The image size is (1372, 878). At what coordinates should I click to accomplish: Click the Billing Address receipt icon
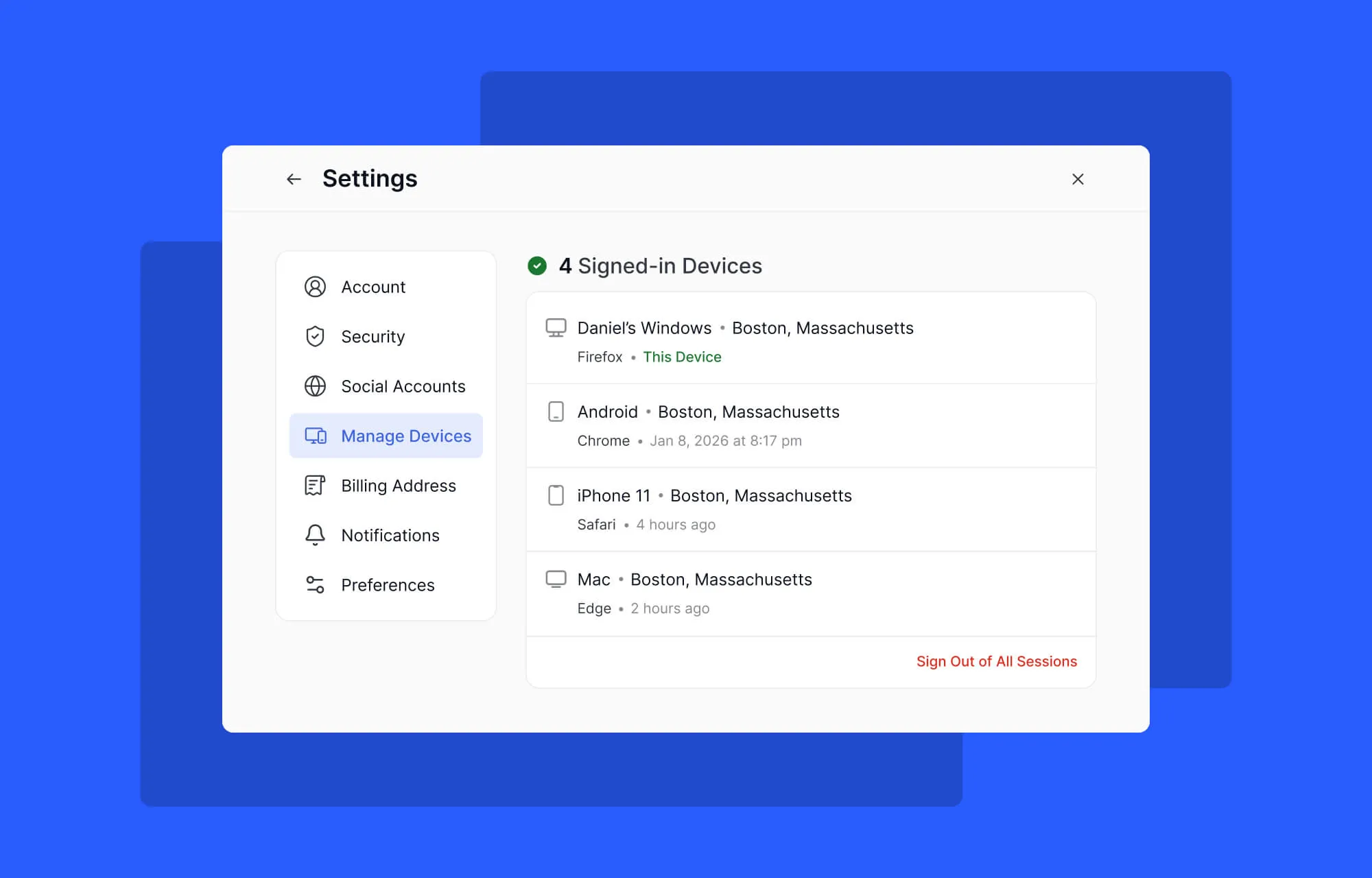click(315, 485)
